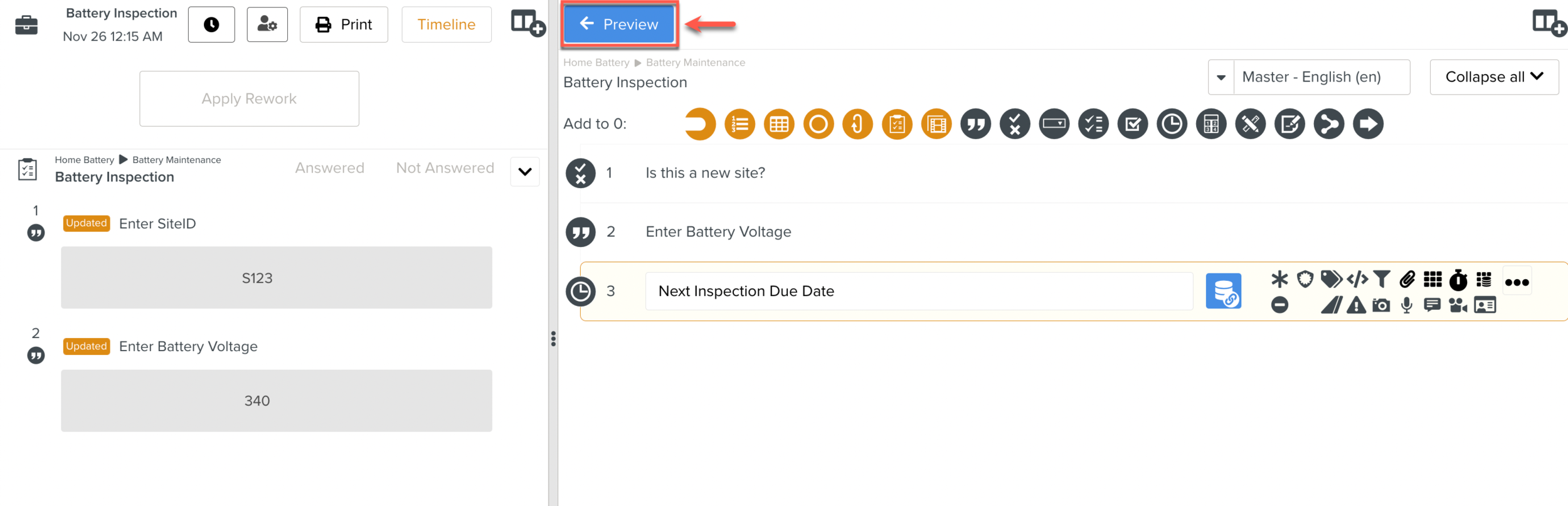Click the microphone icon on question 3

point(1407,305)
